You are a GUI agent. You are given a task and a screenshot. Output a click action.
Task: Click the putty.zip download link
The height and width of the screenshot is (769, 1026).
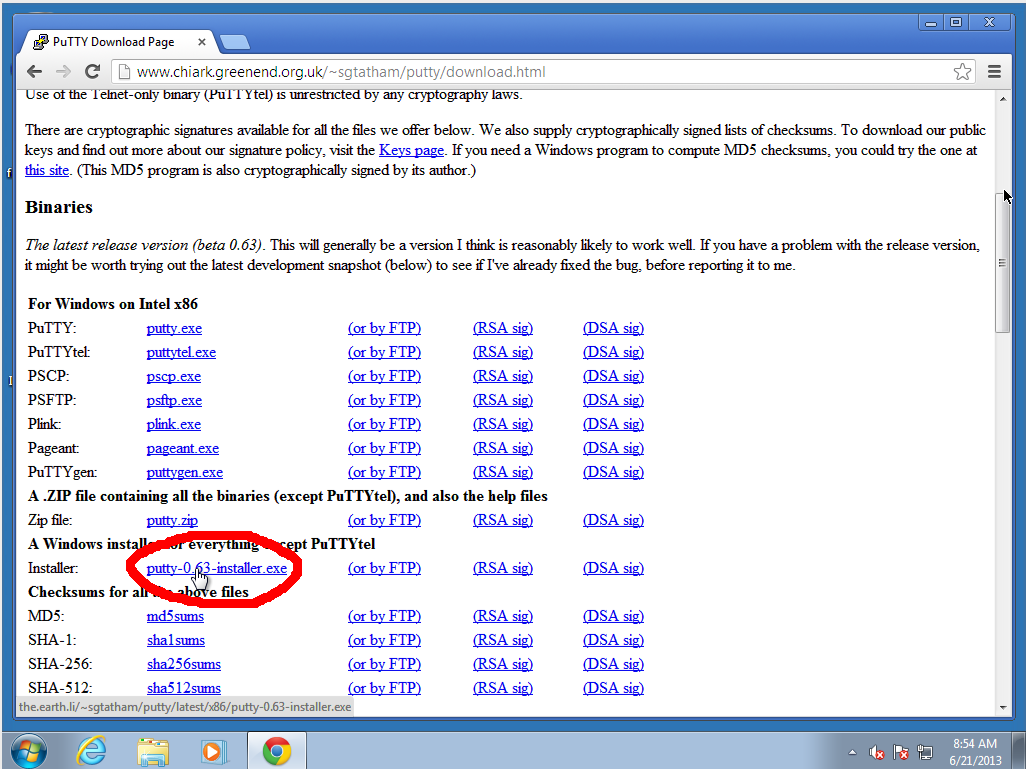point(172,520)
